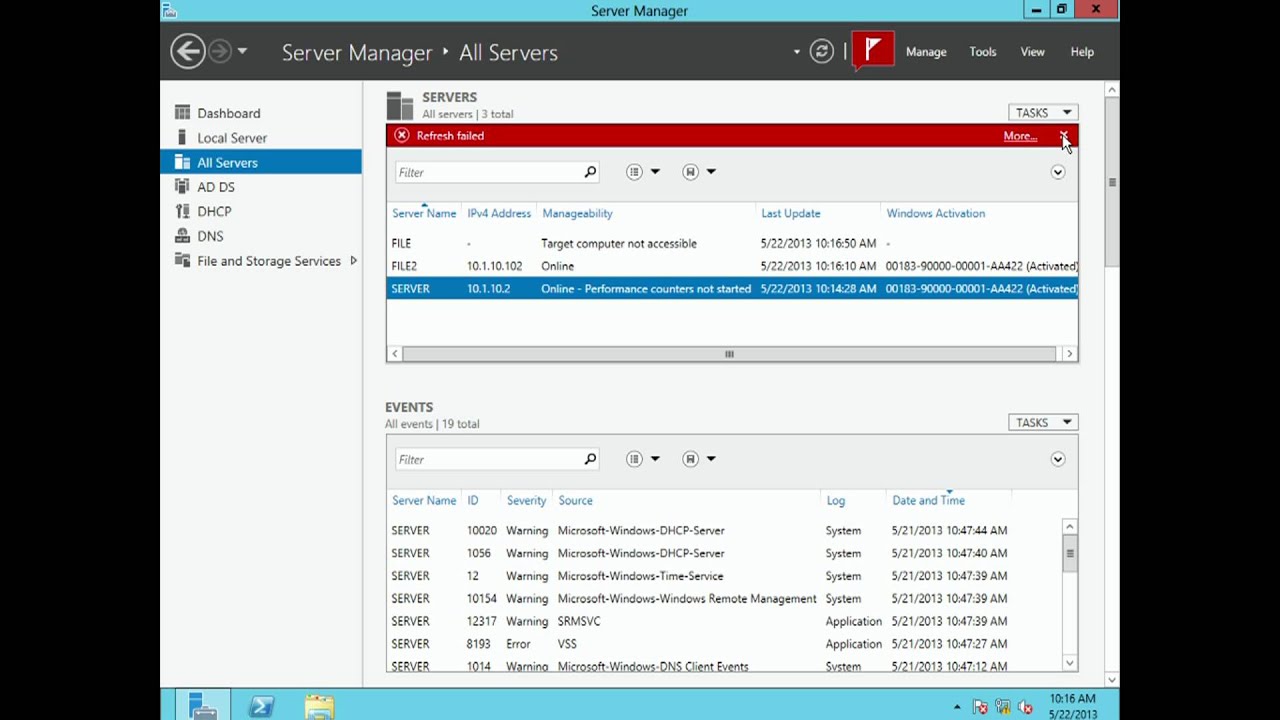Sort servers by Manageability column
1280x720 pixels.
577,213
